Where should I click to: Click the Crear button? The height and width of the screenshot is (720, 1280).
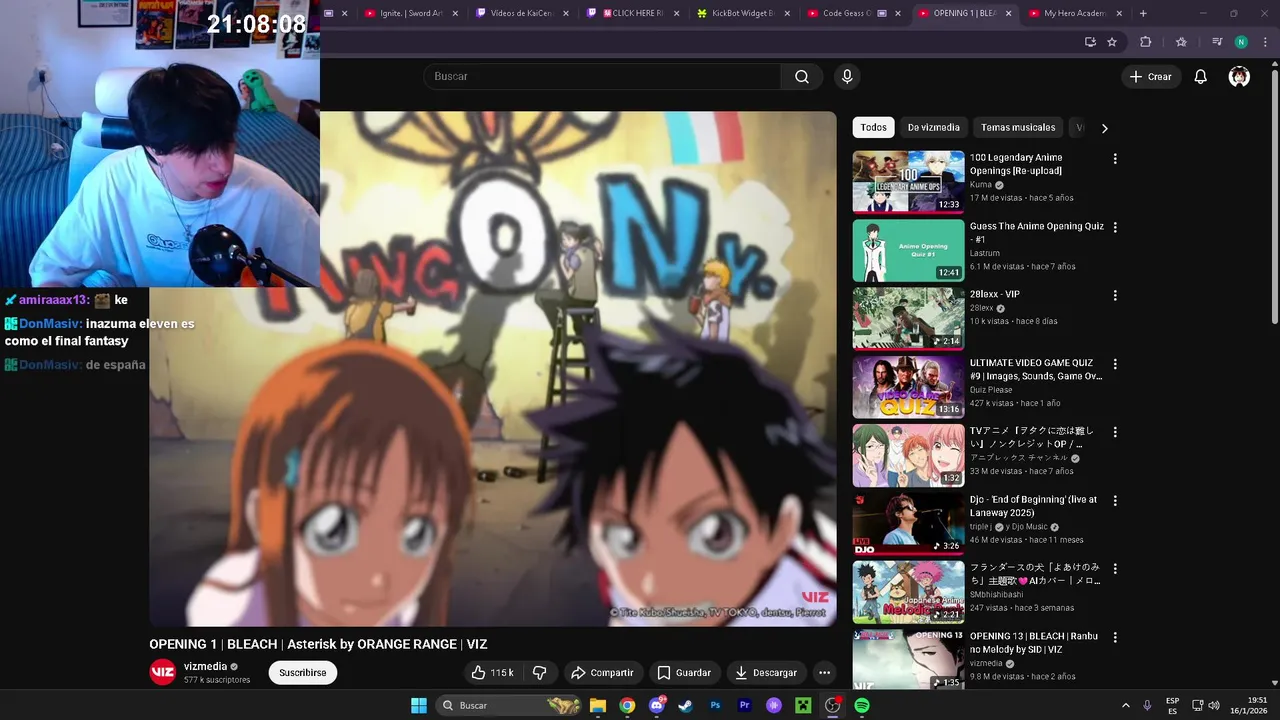[1150, 77]
